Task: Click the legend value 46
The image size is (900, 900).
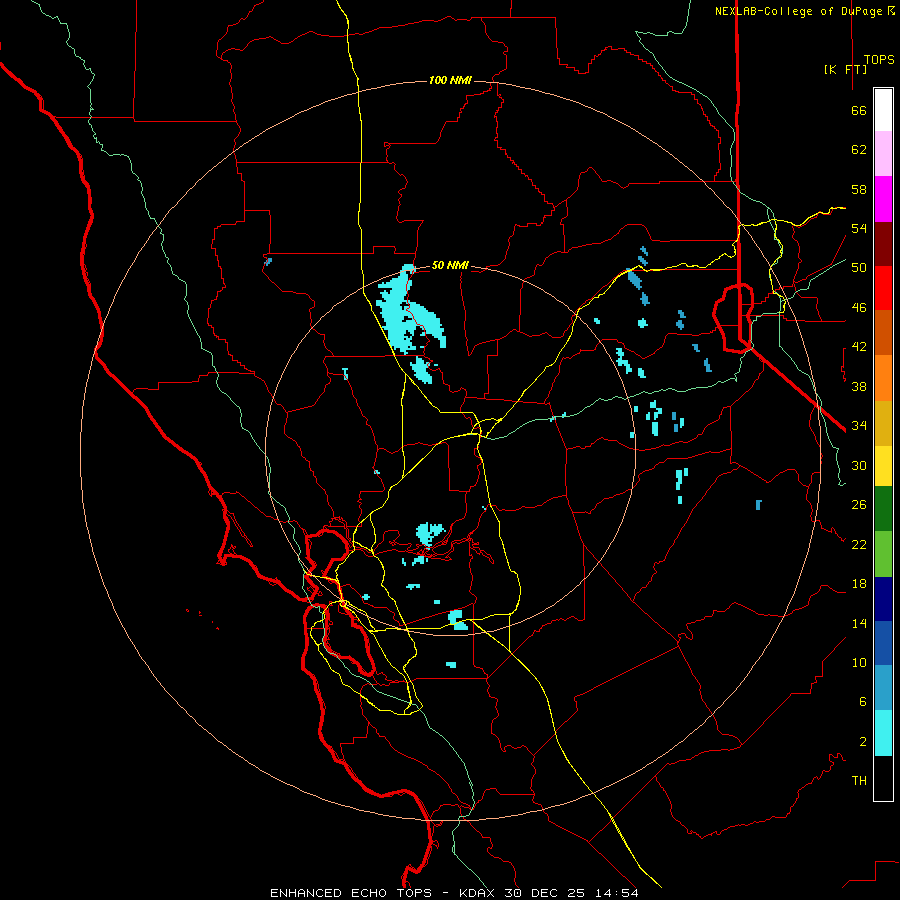Action: point(859,308)
